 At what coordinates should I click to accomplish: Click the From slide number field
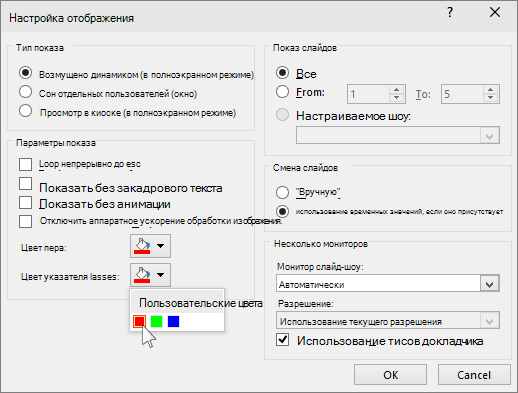[x=368, y=94]
